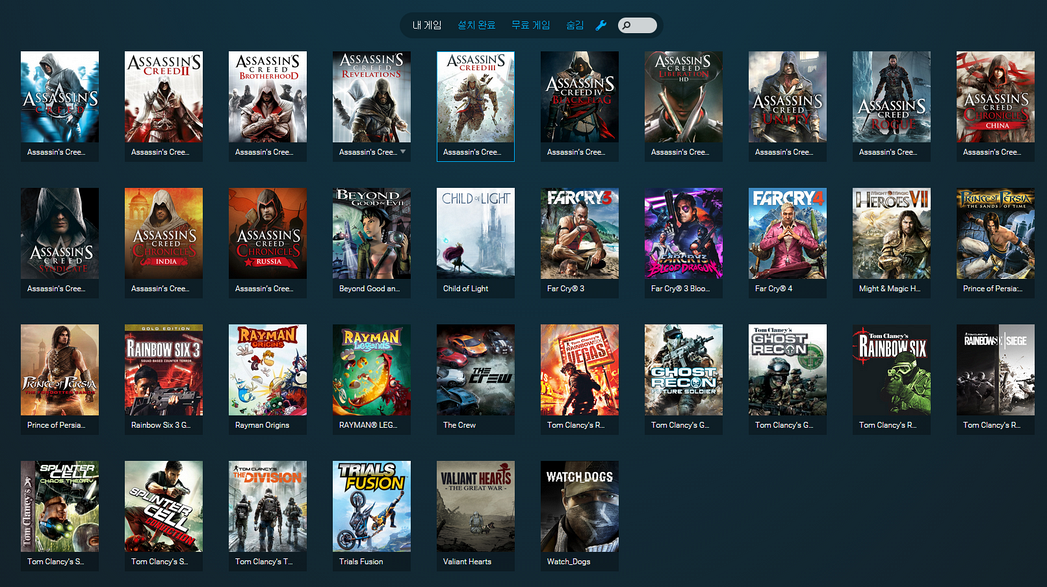Open the Assassin's Creed Rogue cover

click(891, 97)
